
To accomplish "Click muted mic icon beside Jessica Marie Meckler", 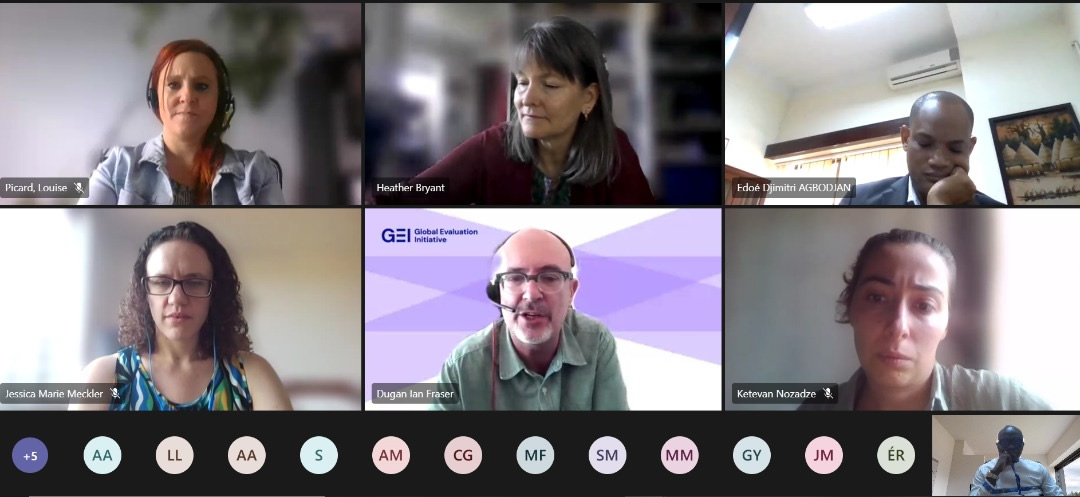I will [115, 394].
